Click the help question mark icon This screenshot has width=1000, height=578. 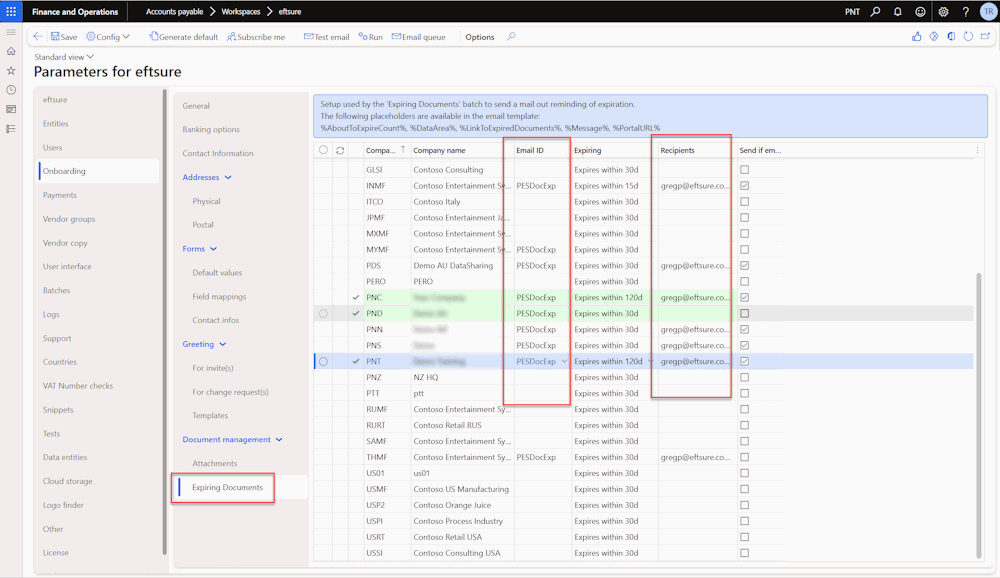966,11
